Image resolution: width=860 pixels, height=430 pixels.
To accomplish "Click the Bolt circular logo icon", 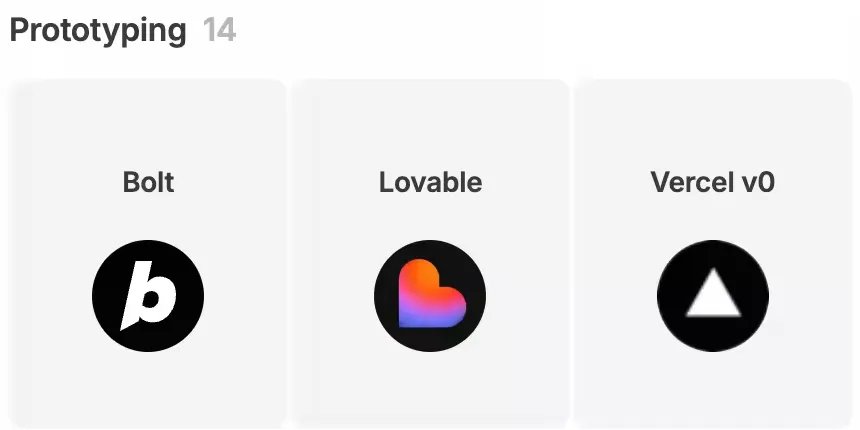I will pos(148,296).
